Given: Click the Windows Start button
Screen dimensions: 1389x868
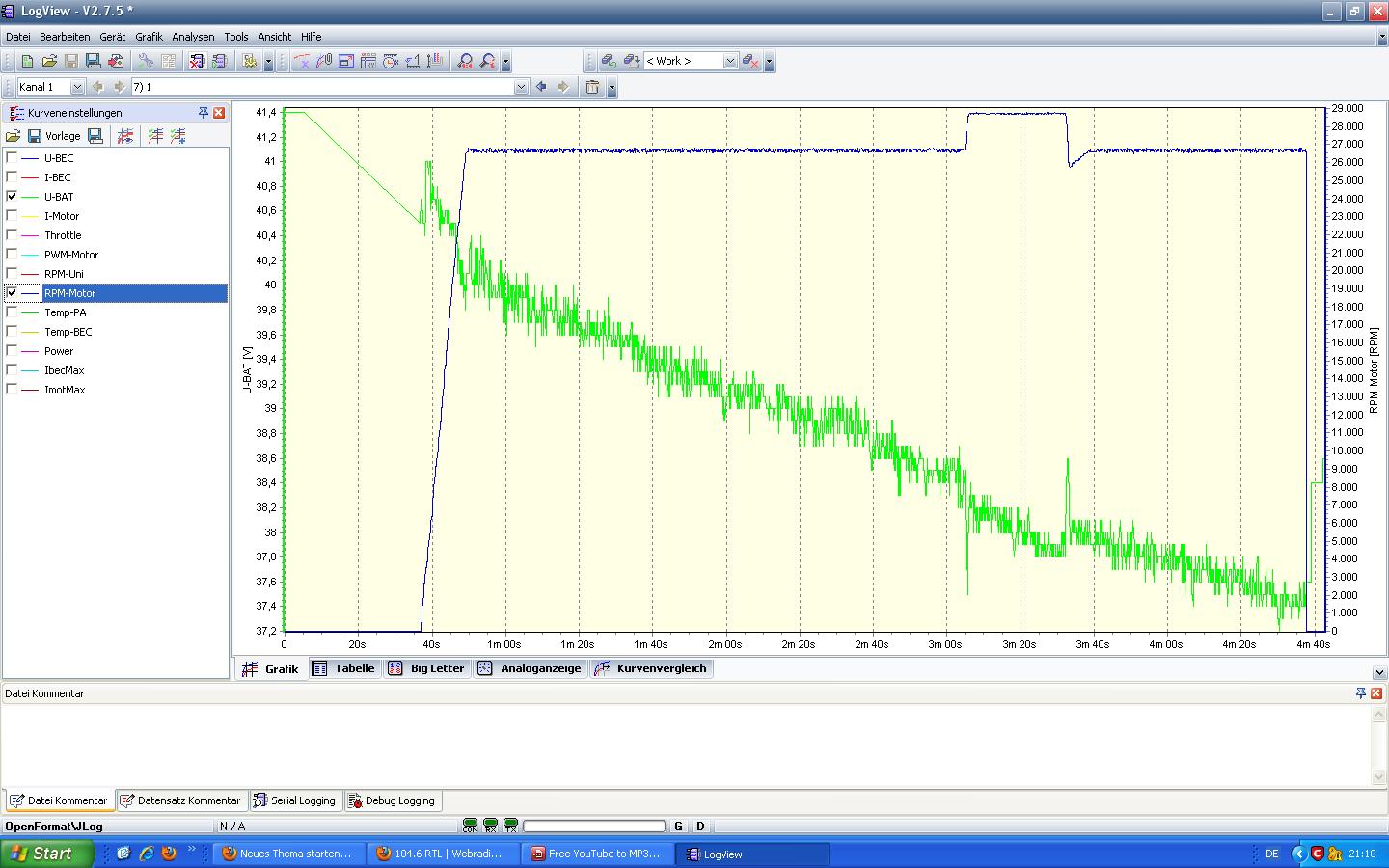Looking at the screenshot, I should point(47,854).
